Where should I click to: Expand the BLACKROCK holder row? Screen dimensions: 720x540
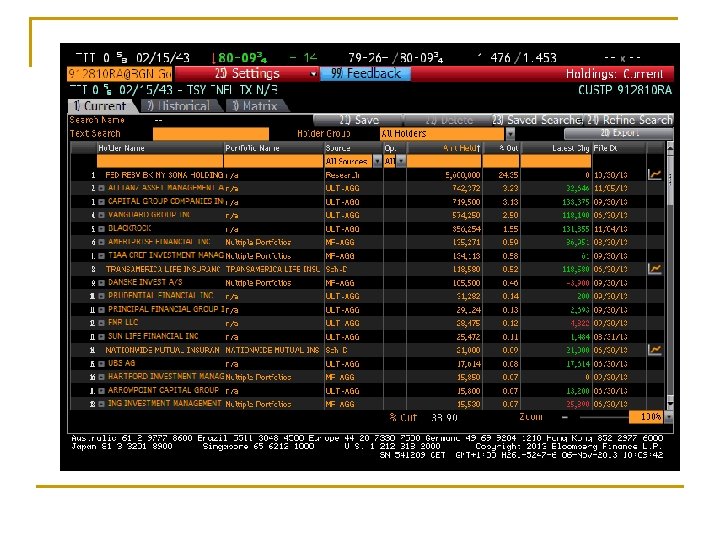point(101,229)
